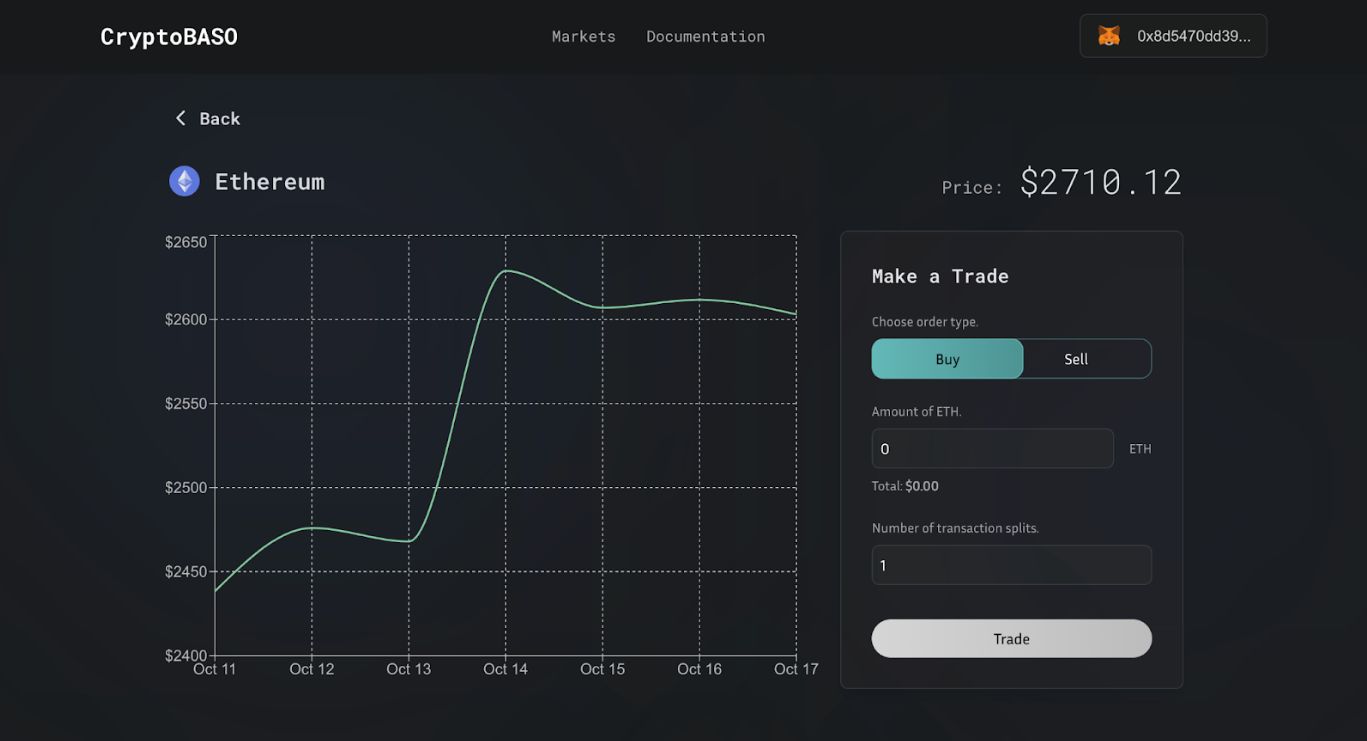
Task: Click the Oct 15 axis label
Action: [x=603, y=669]
